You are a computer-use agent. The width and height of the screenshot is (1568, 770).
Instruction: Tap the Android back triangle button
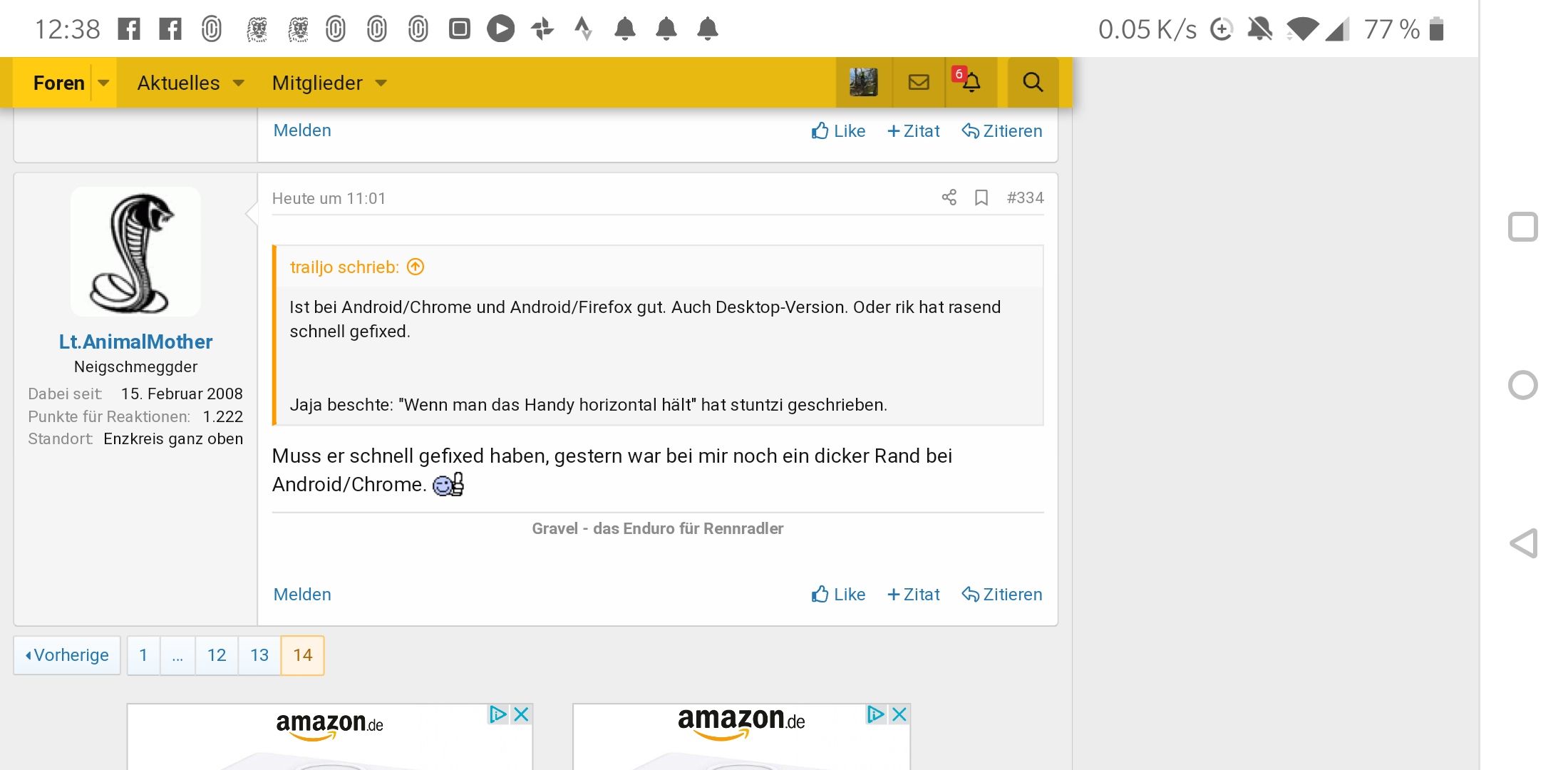tap(1524, 543)
